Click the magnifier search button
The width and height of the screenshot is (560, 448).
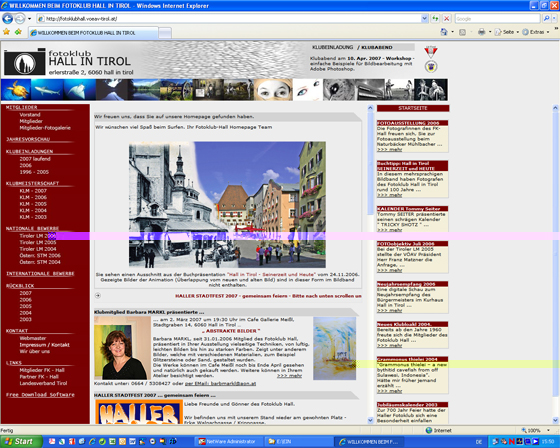point(546,19)
